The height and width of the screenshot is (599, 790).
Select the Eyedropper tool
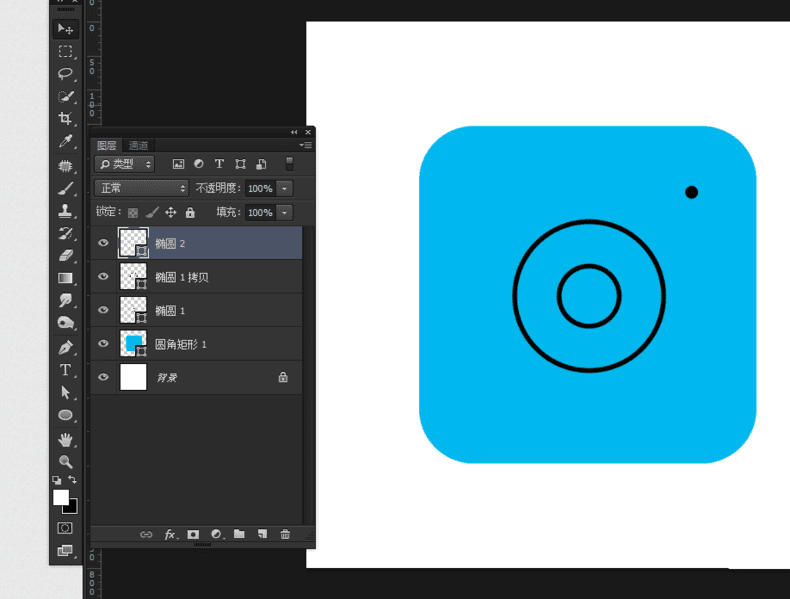(x=65, y=141)
